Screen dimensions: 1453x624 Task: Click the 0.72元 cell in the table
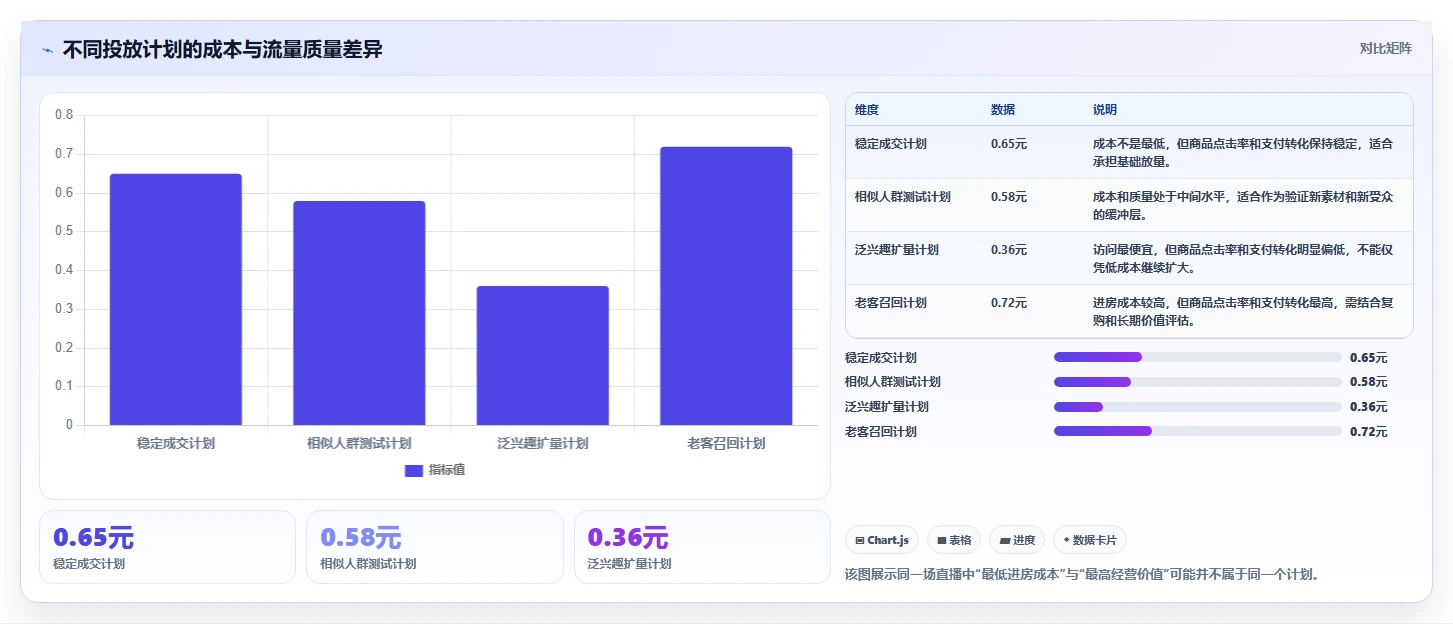click(x=1009, y=303)
